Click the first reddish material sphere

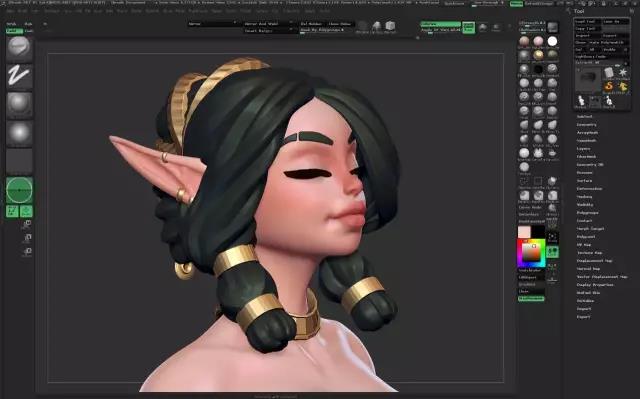coord(524,41)
